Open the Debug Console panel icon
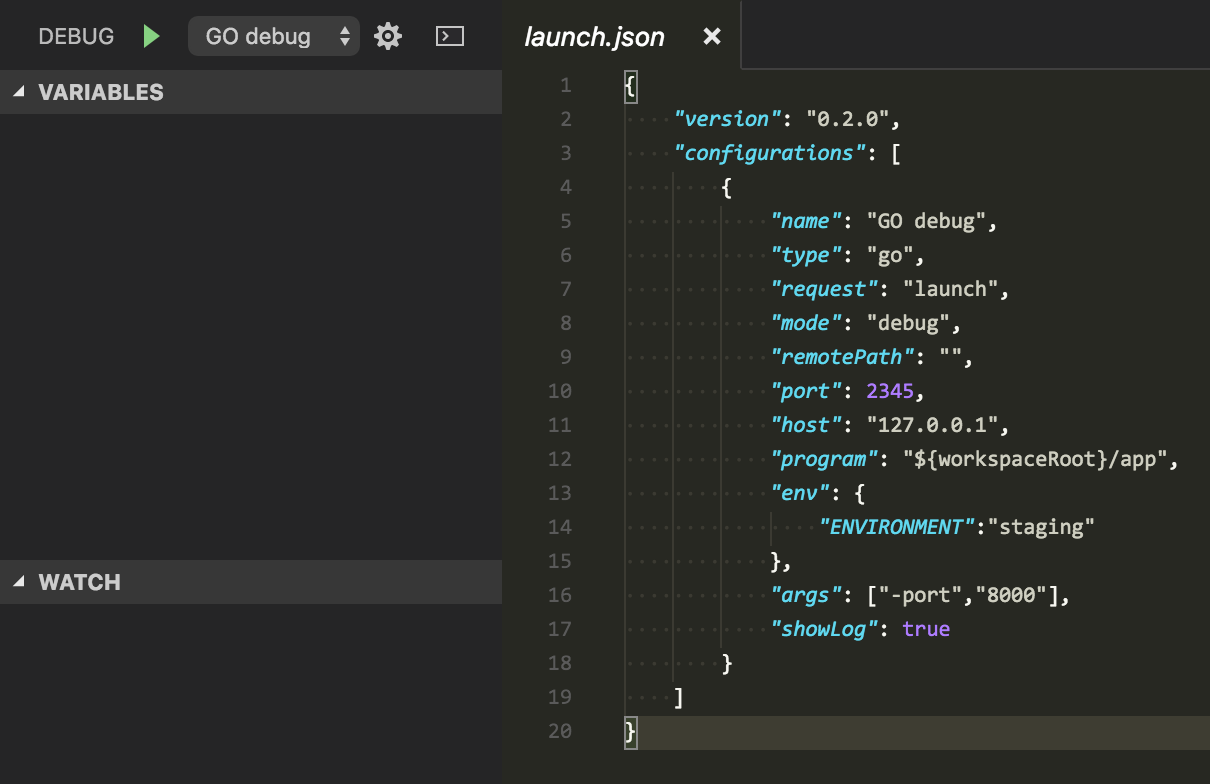1210x784 pixels. (x=449, y=35)
